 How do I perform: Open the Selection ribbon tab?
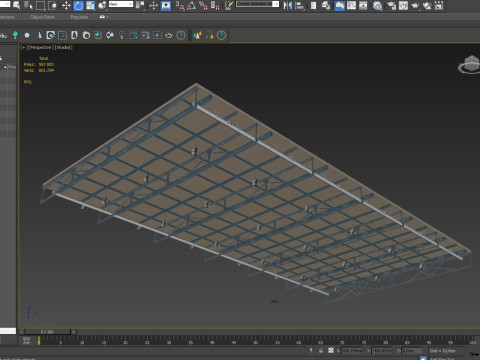[x=7, y=17]
